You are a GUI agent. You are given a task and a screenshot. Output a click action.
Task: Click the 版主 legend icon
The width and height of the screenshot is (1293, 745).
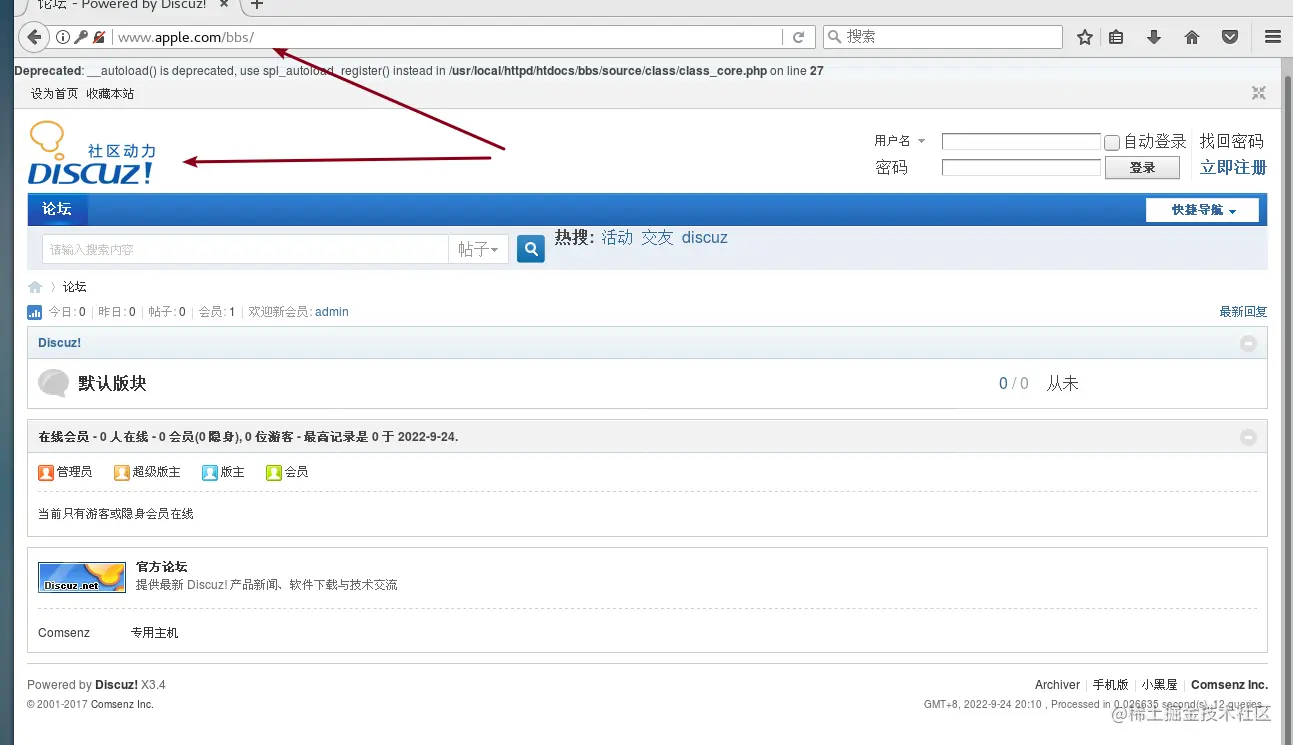tap(210, 472)
